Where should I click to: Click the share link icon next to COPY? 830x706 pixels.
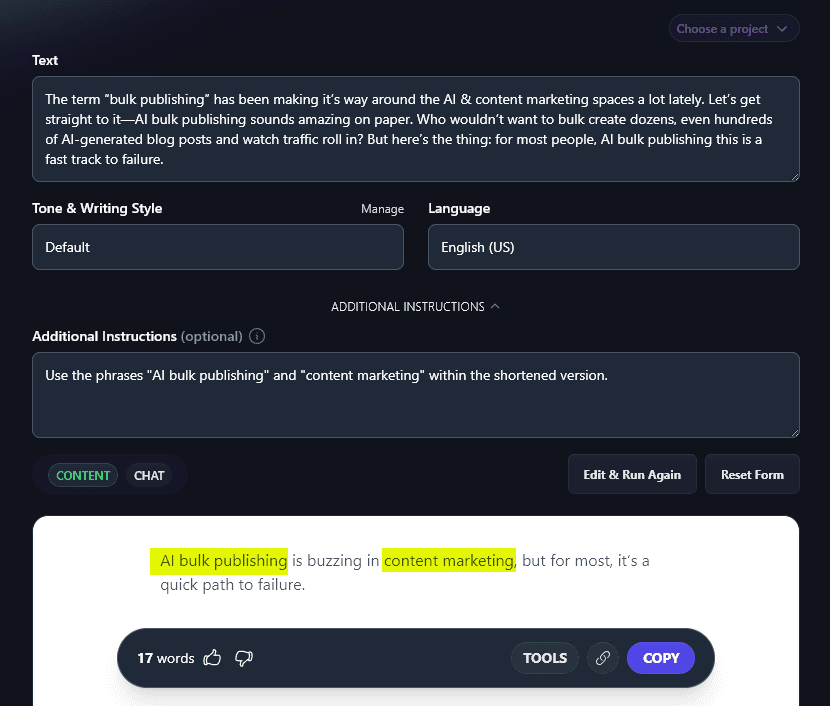602,658
